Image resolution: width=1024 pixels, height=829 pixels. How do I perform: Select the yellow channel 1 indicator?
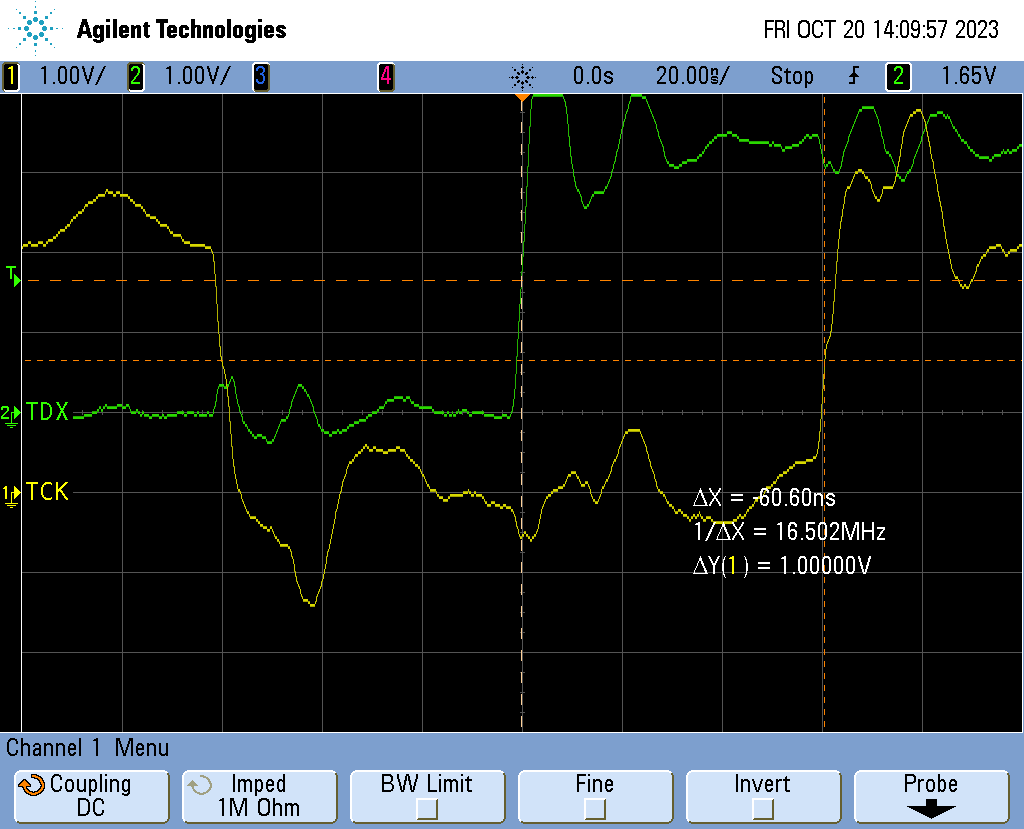(x=11, y=76)
